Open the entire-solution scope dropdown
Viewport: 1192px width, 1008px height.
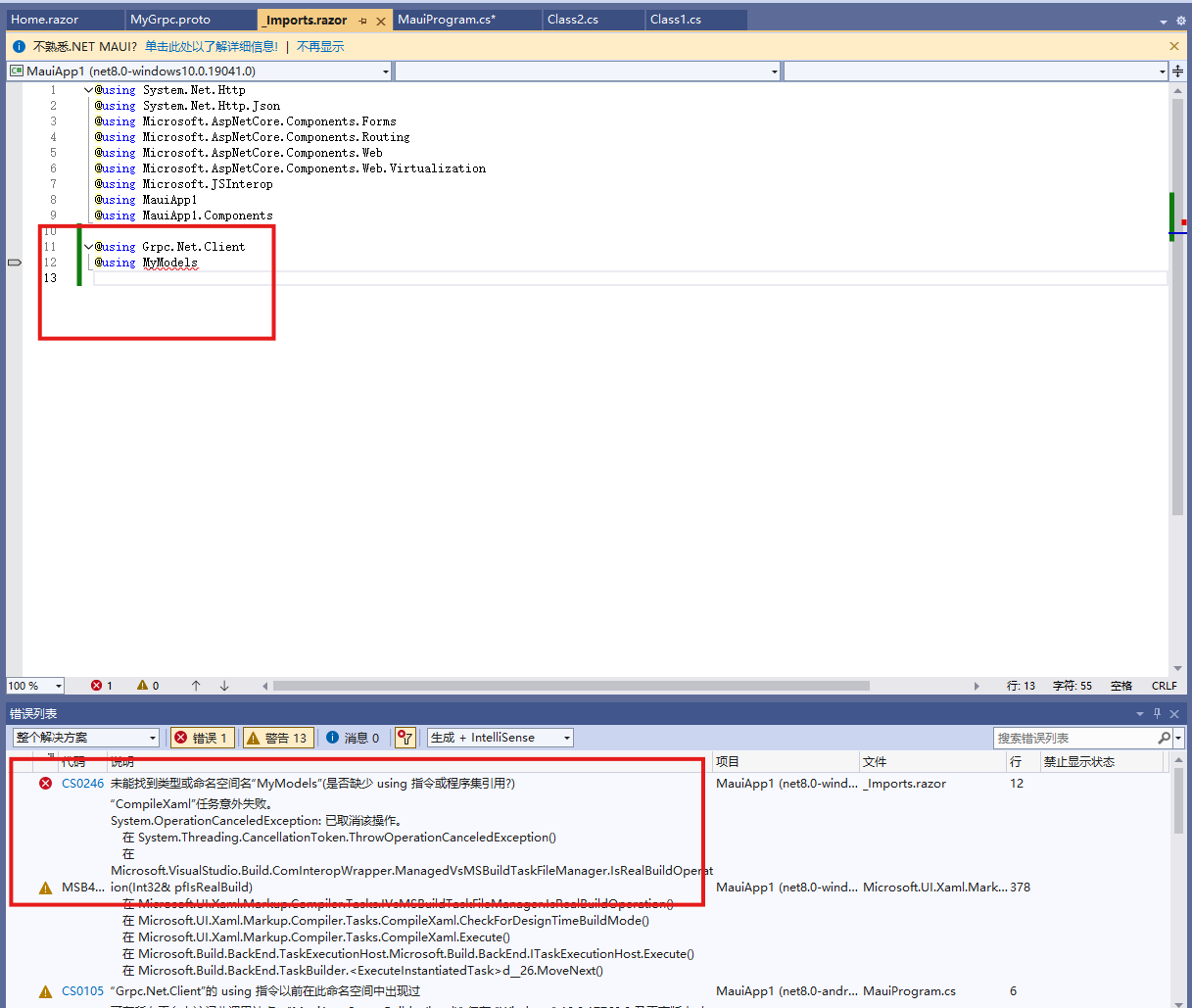click(x=86, y=738)
